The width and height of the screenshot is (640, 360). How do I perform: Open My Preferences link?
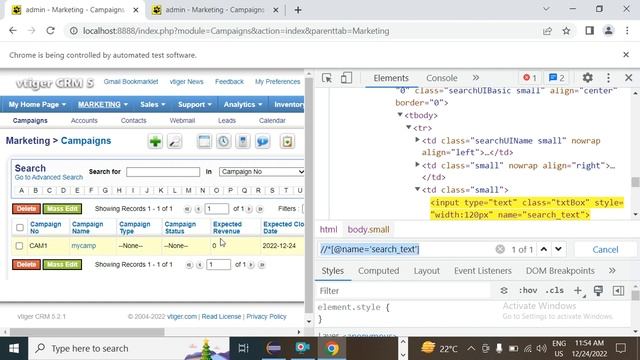[x=278, y=82]
